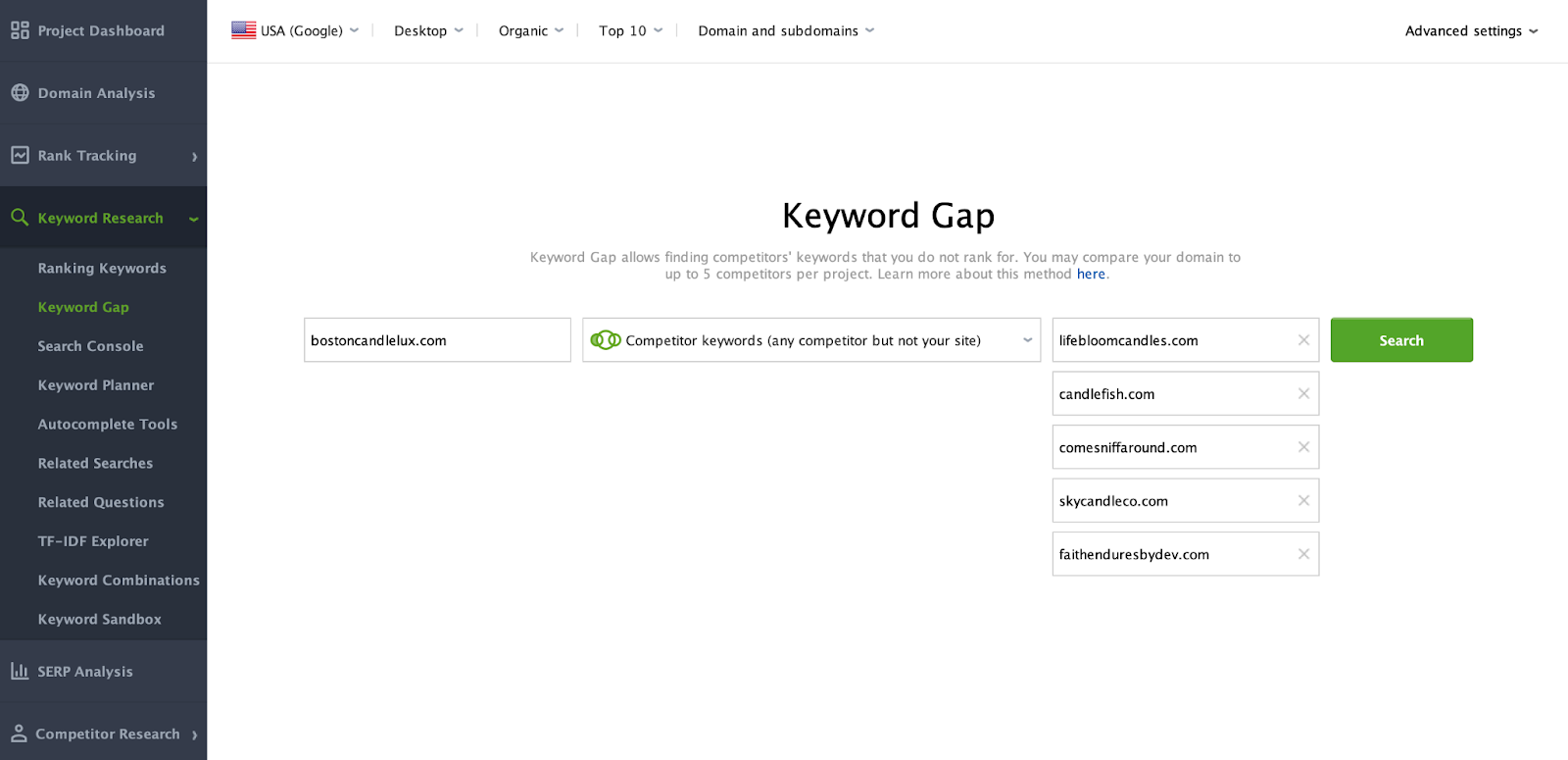Click the USA flag icon
This screenshot has width=1568, height=760.
tap(244, 30)
